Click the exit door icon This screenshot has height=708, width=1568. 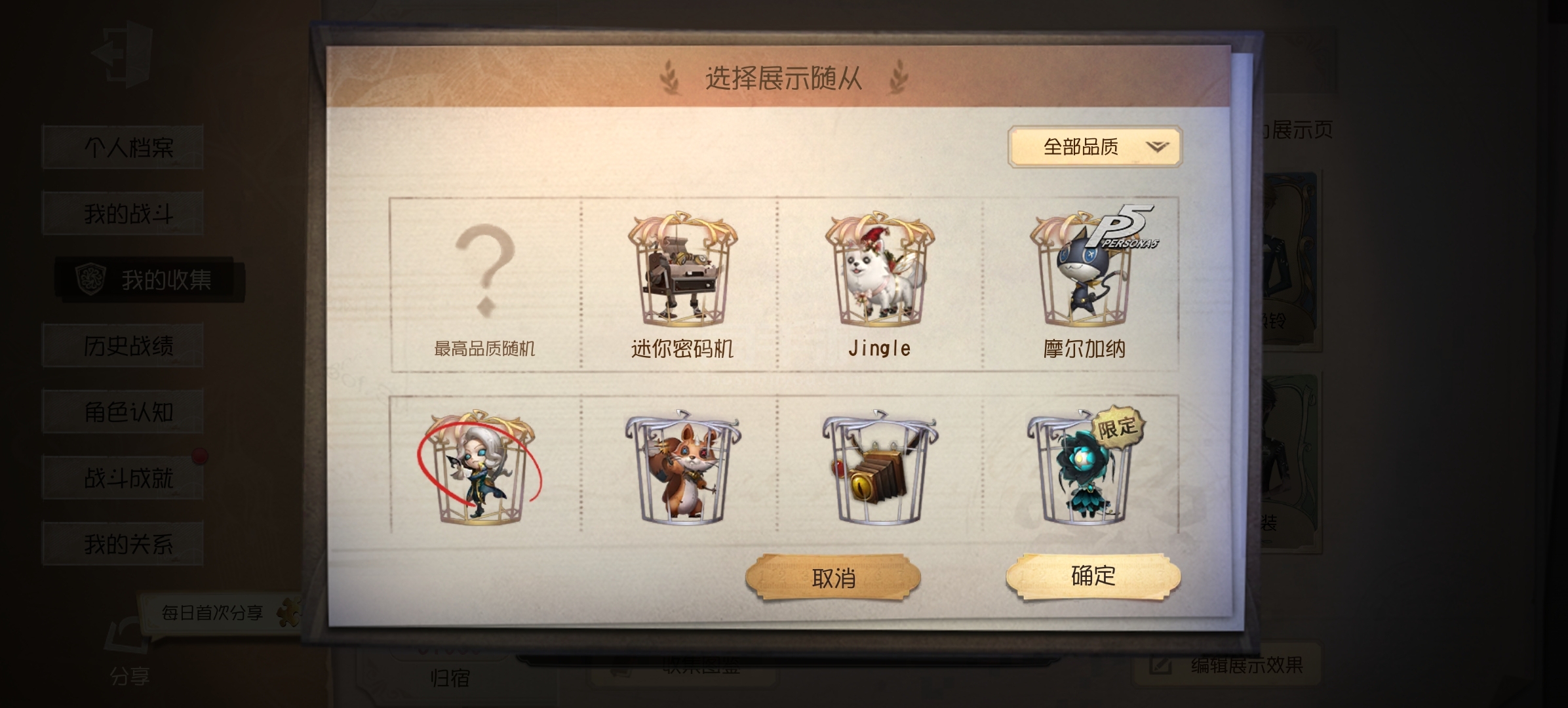123,54
